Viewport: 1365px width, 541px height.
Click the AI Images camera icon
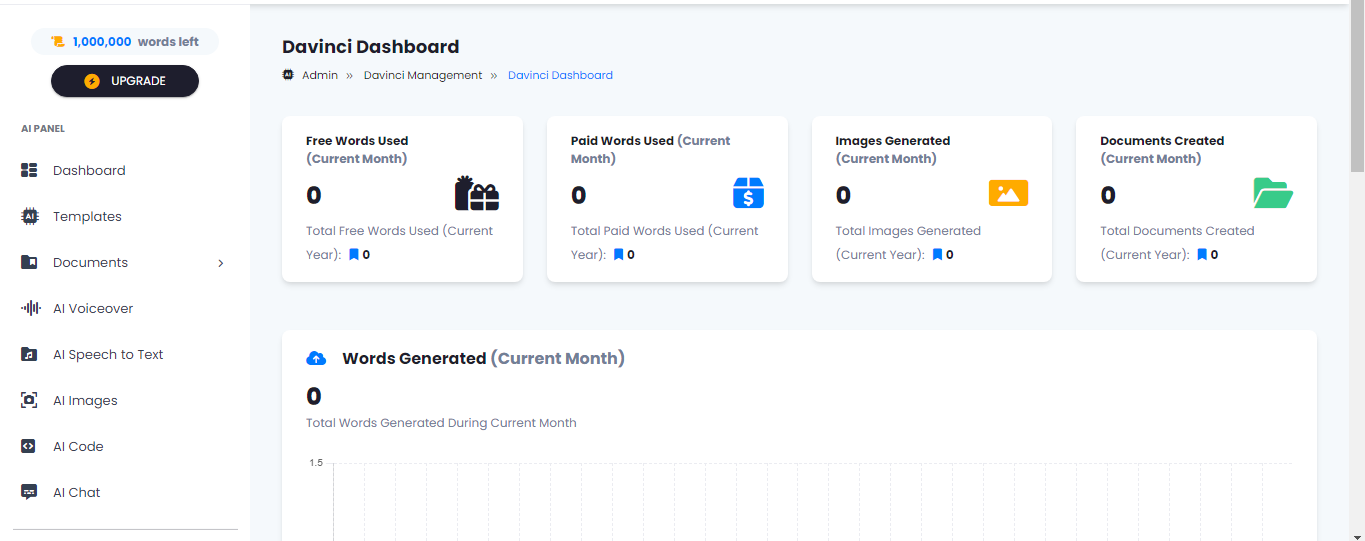click(x=29, y=401)
